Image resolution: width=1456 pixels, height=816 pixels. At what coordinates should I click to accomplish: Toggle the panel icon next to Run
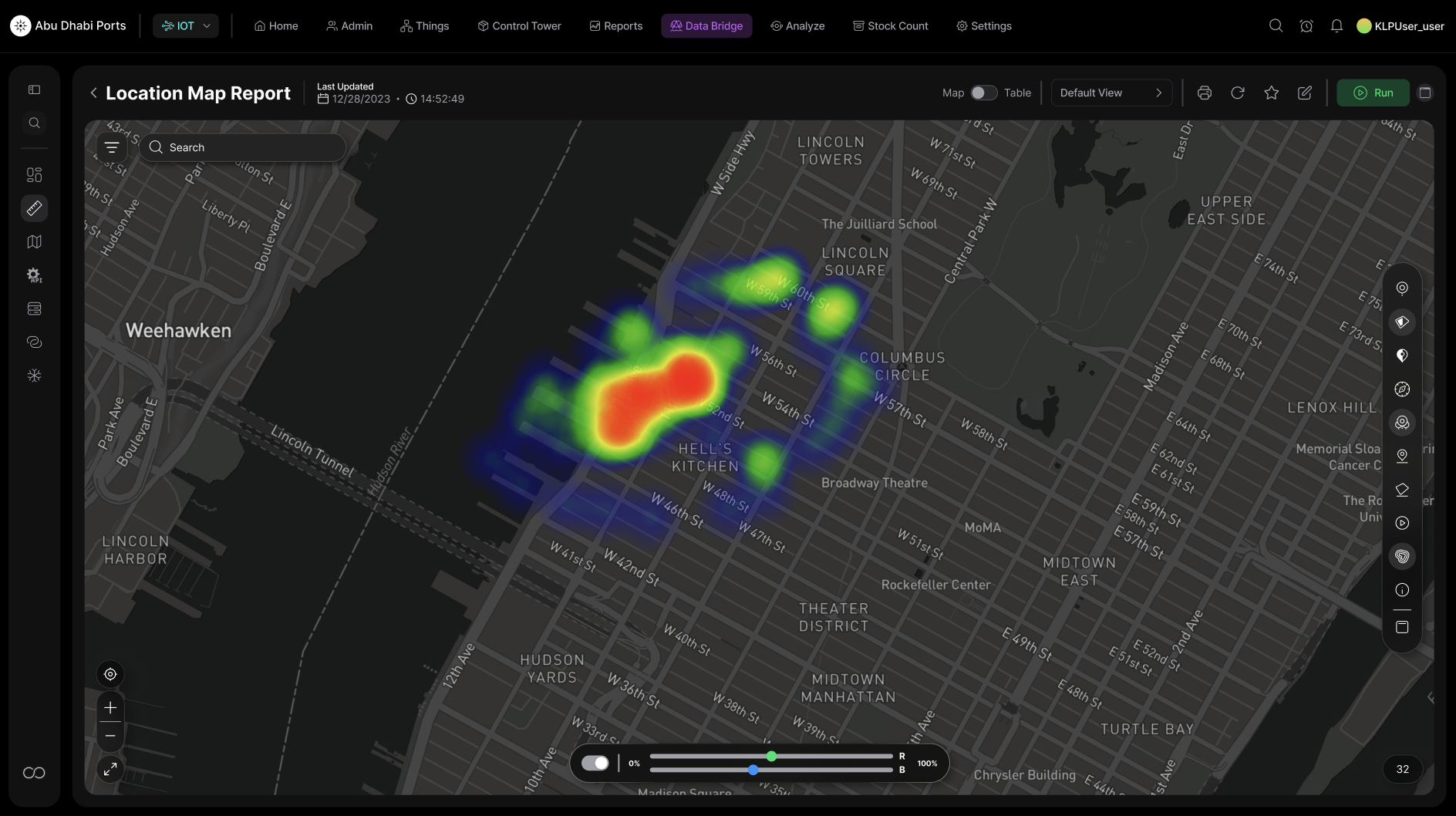pyautogui.click(x=1425, y=93)
